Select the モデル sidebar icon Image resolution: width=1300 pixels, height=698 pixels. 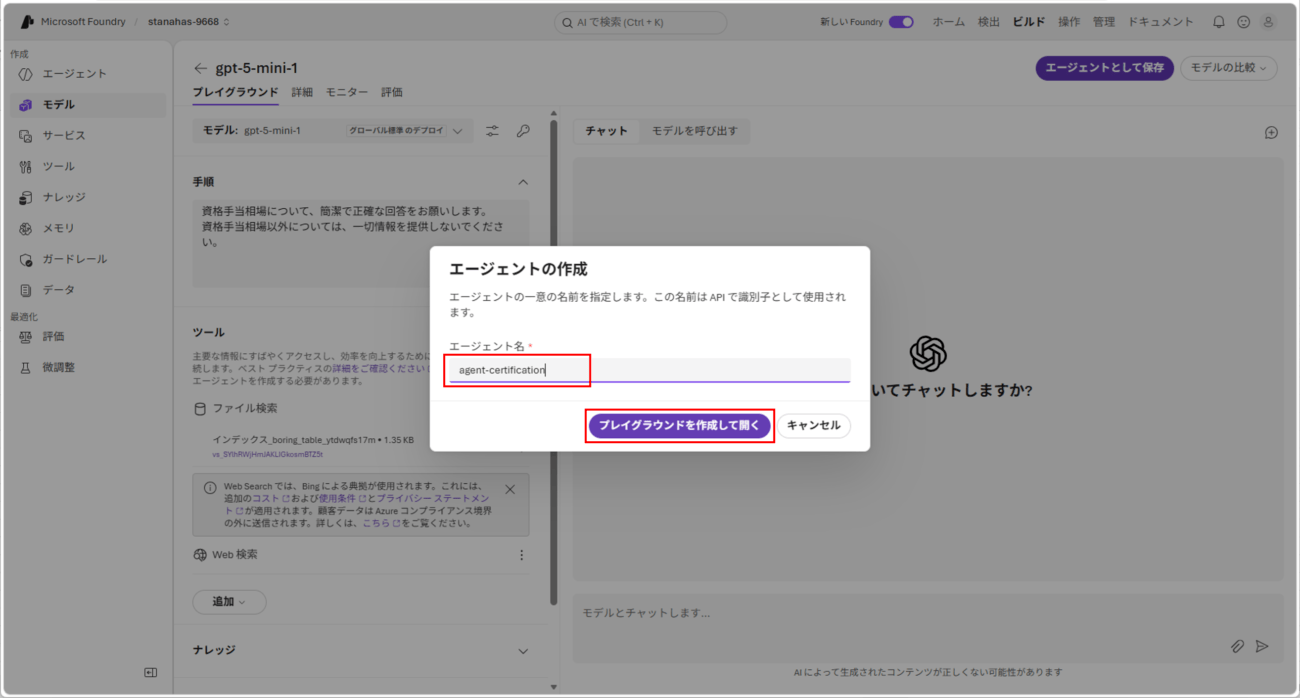click(x=26, y=105)
